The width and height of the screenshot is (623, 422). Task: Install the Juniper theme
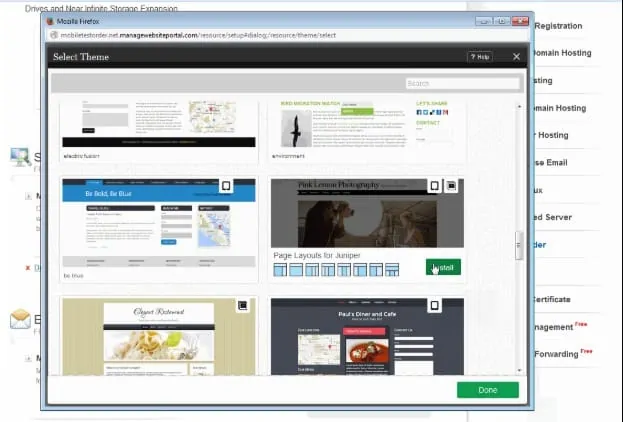click(442, 268)
